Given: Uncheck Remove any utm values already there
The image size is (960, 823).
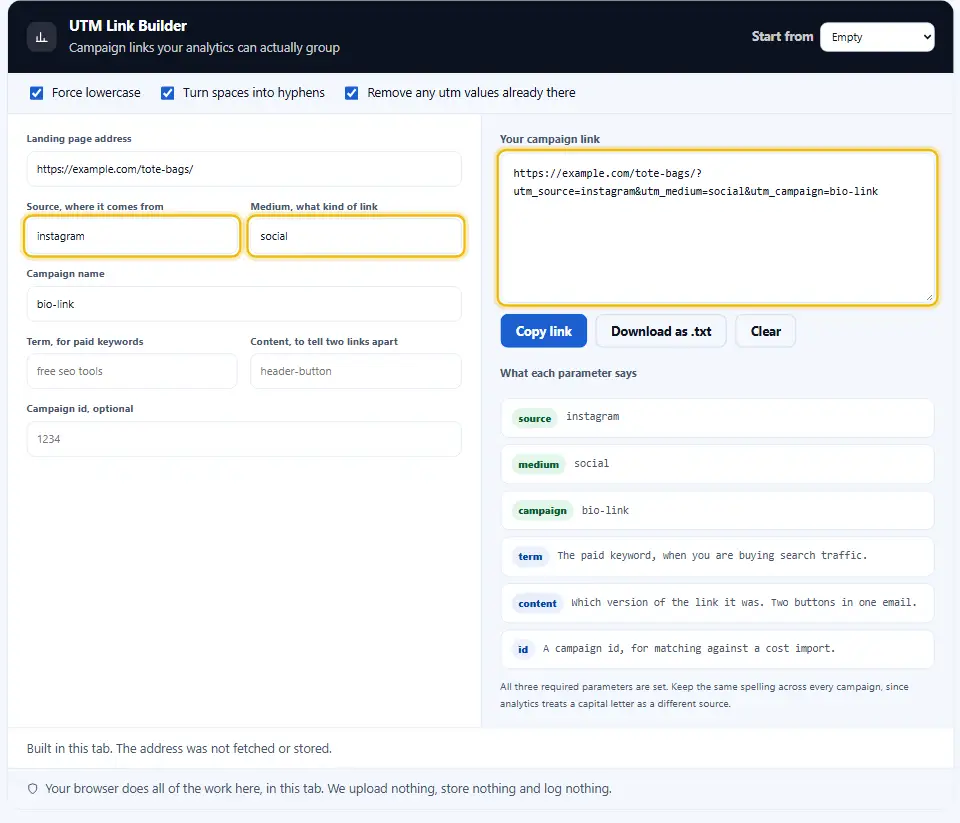Looking at the screenshot, I should click(x=351, y=93).
